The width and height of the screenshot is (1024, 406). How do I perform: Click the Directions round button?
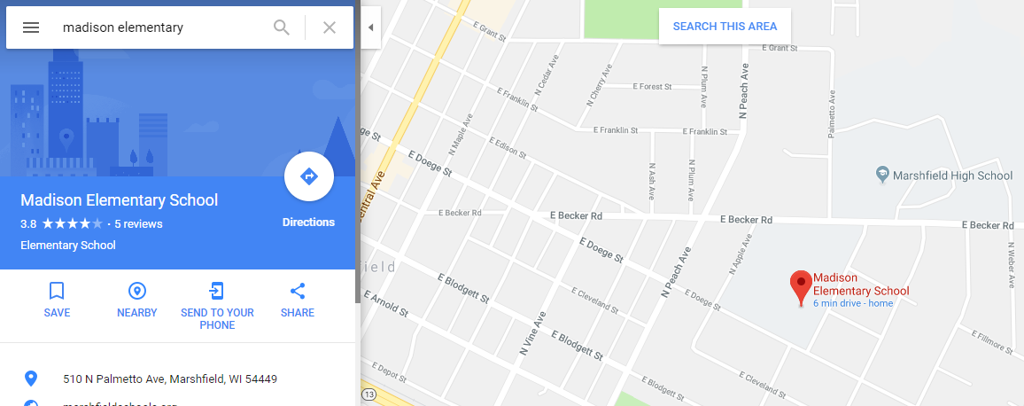coord(309,176)
